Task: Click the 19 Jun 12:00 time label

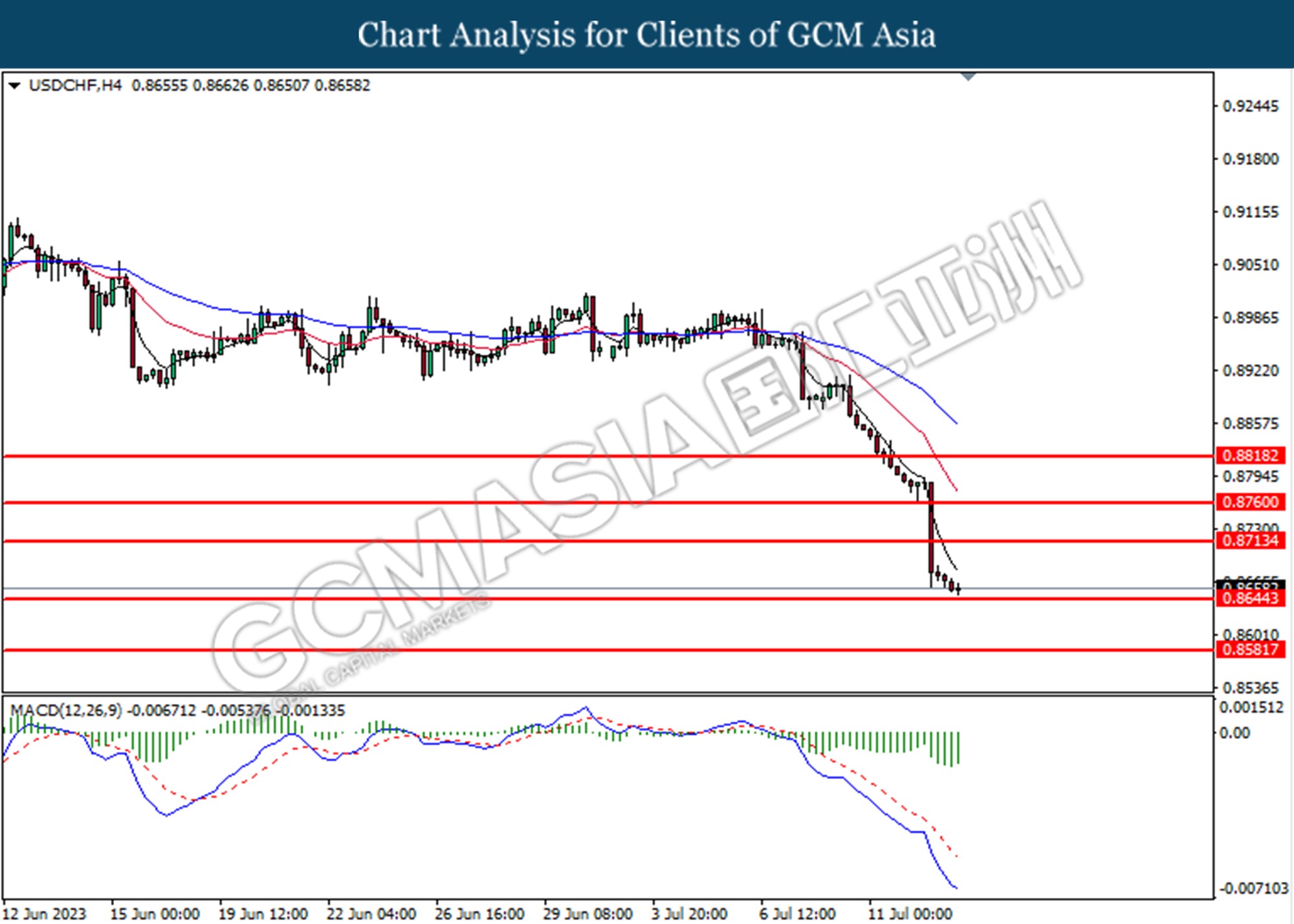Action: click(263, 914)
